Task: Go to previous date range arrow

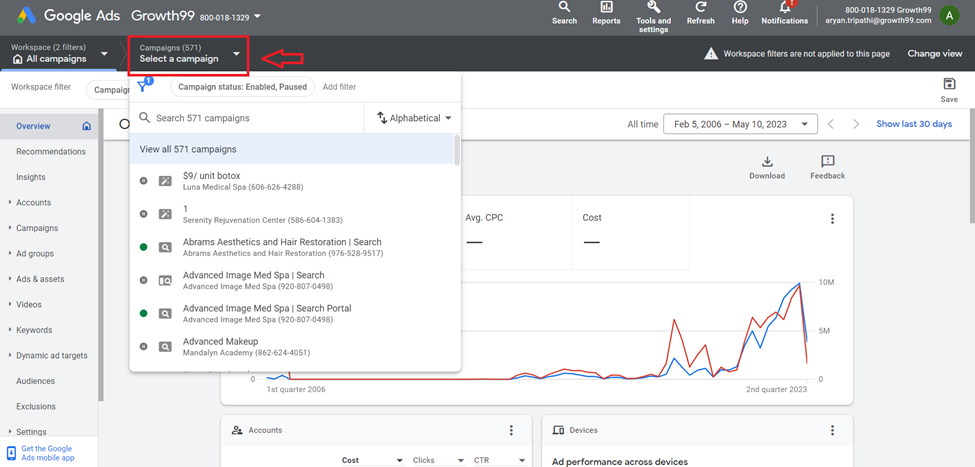Action: 831,124
